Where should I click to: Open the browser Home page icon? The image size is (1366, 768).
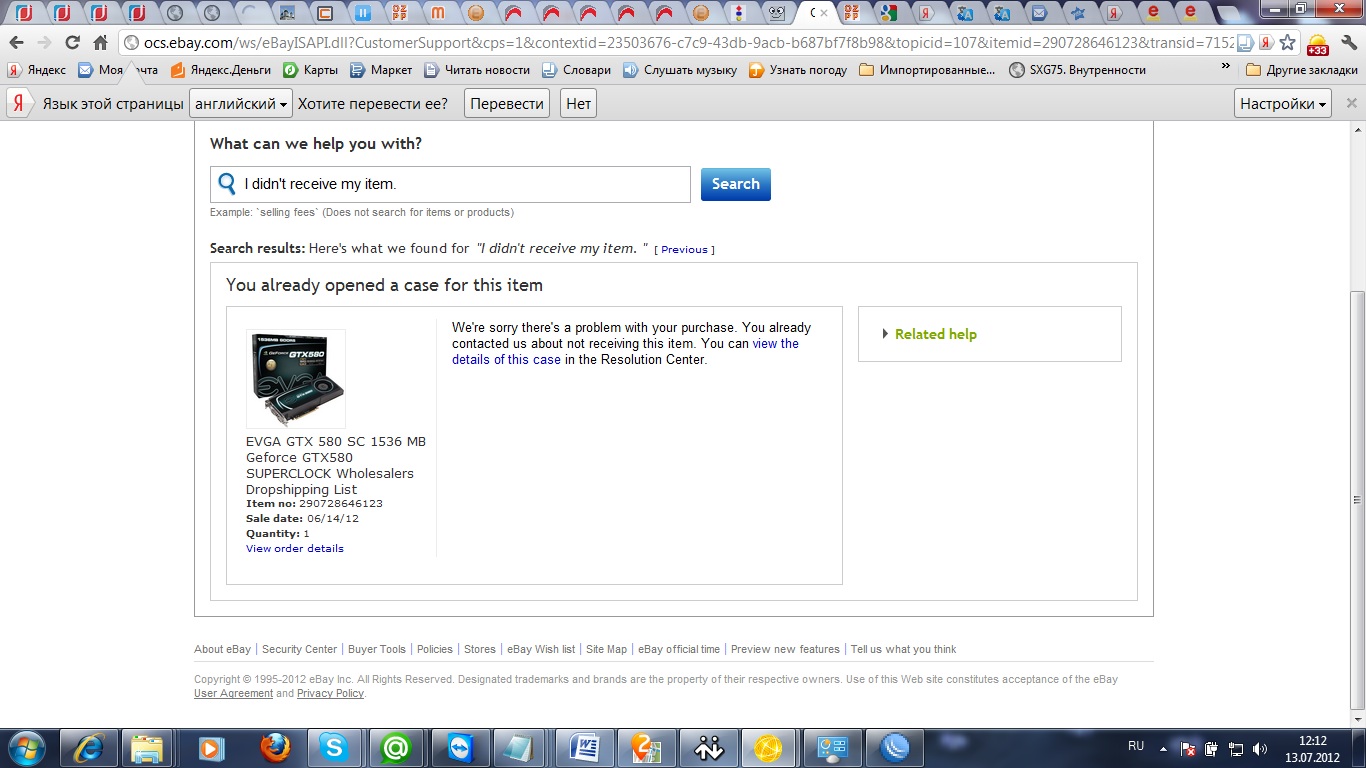[x=100, y=43]
